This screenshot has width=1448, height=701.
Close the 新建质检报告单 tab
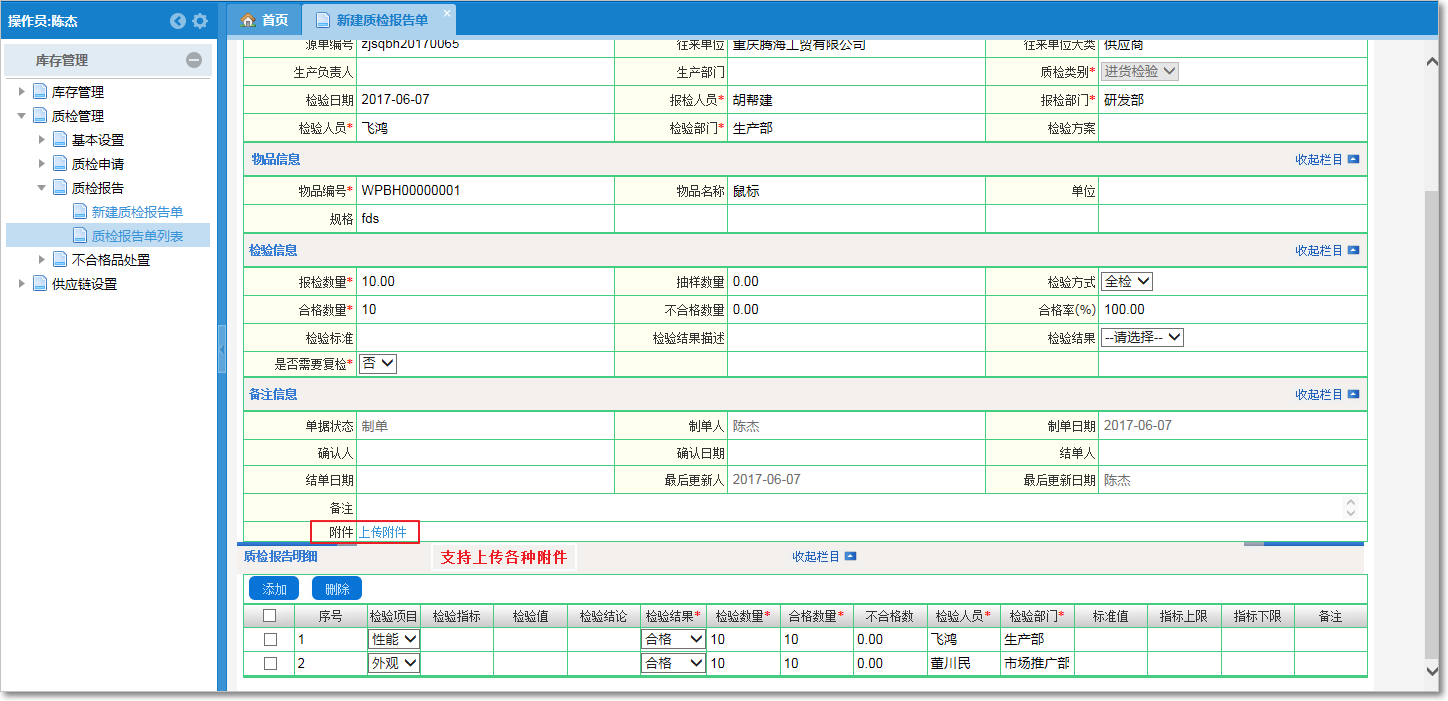tap(446, 12)
